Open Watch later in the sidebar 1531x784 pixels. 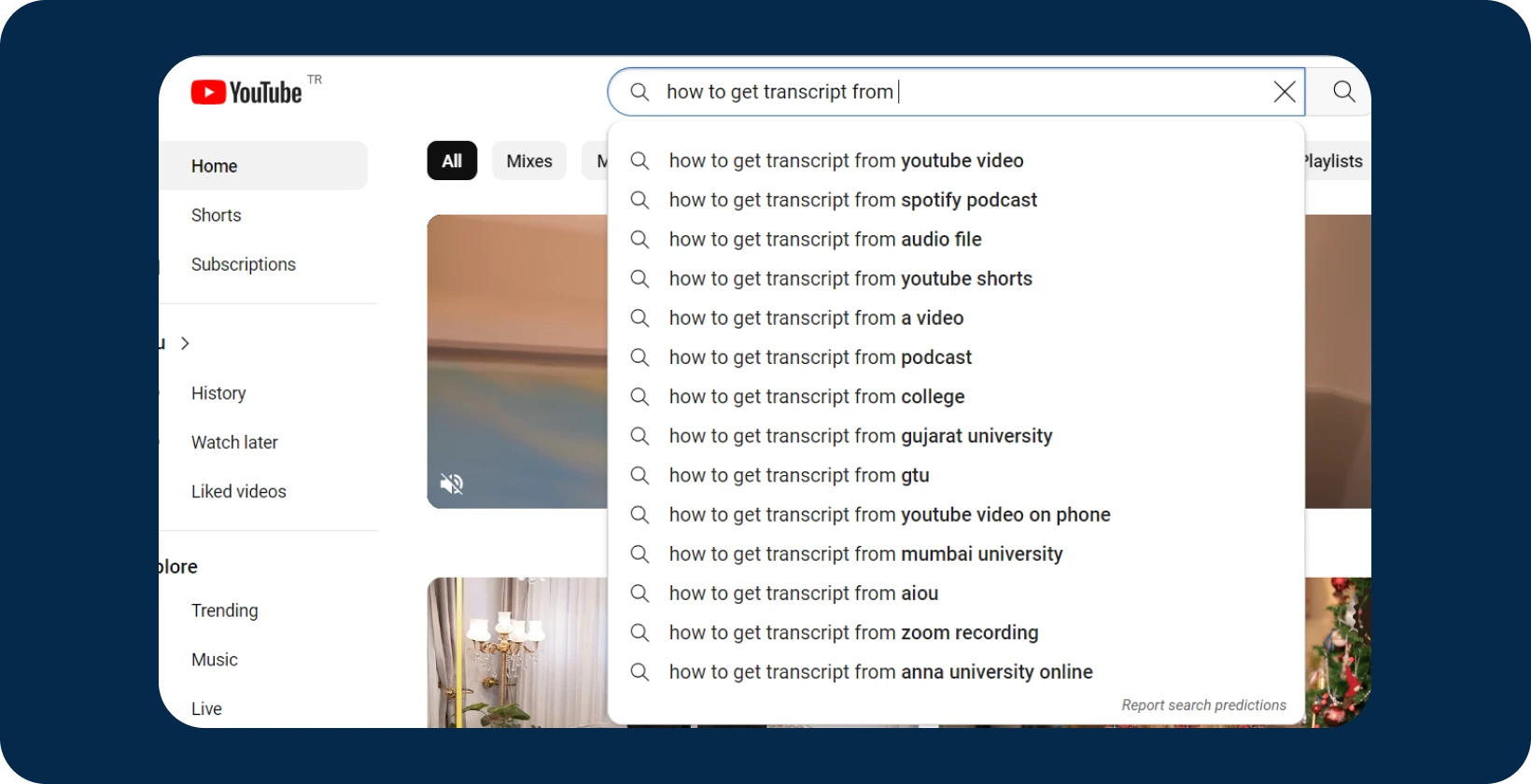(234, 441)
